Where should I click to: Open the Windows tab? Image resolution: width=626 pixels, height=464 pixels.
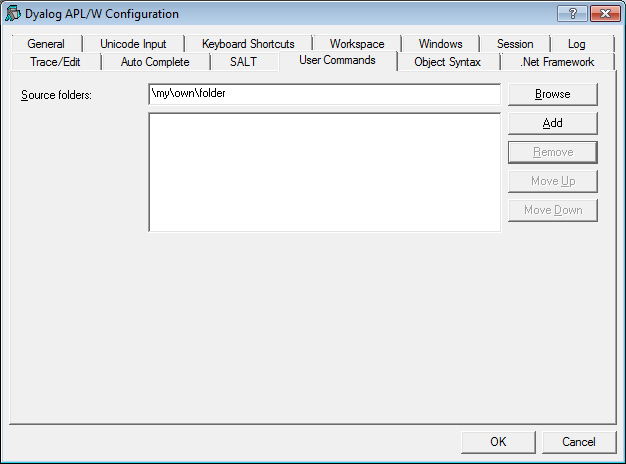pos(441,44)
